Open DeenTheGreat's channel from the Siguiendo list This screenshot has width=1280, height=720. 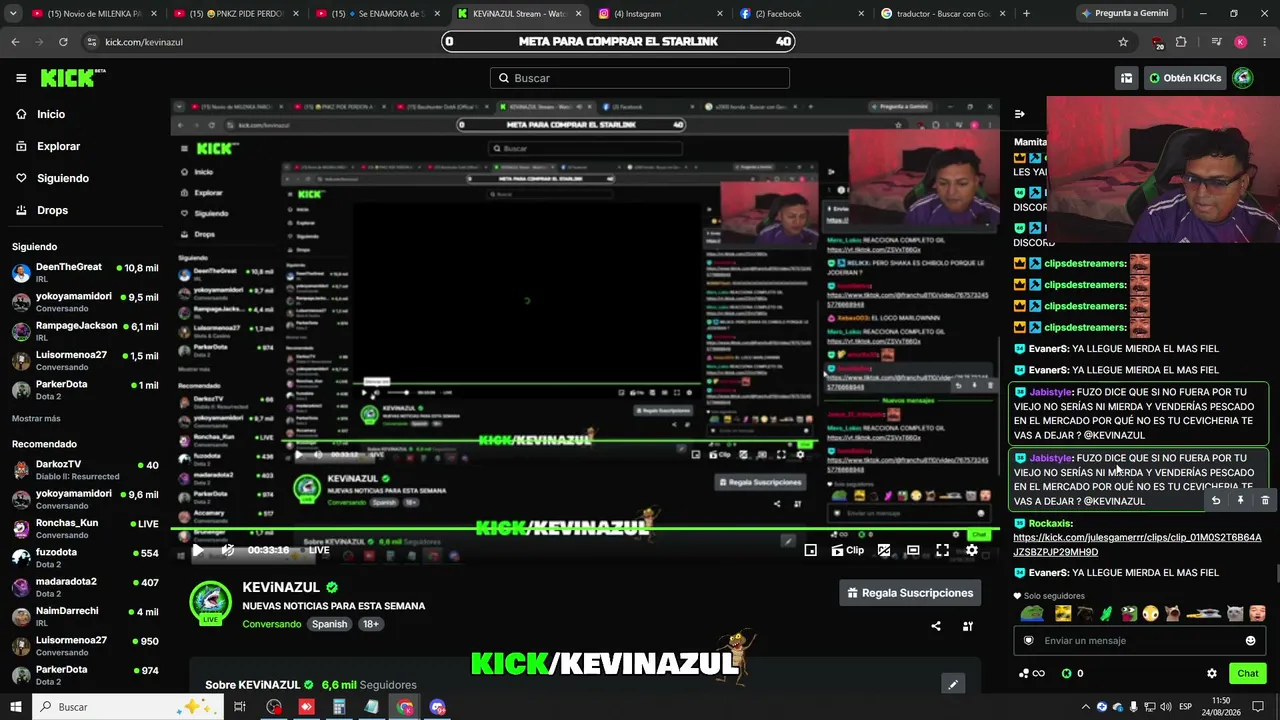tap(85, 273)
